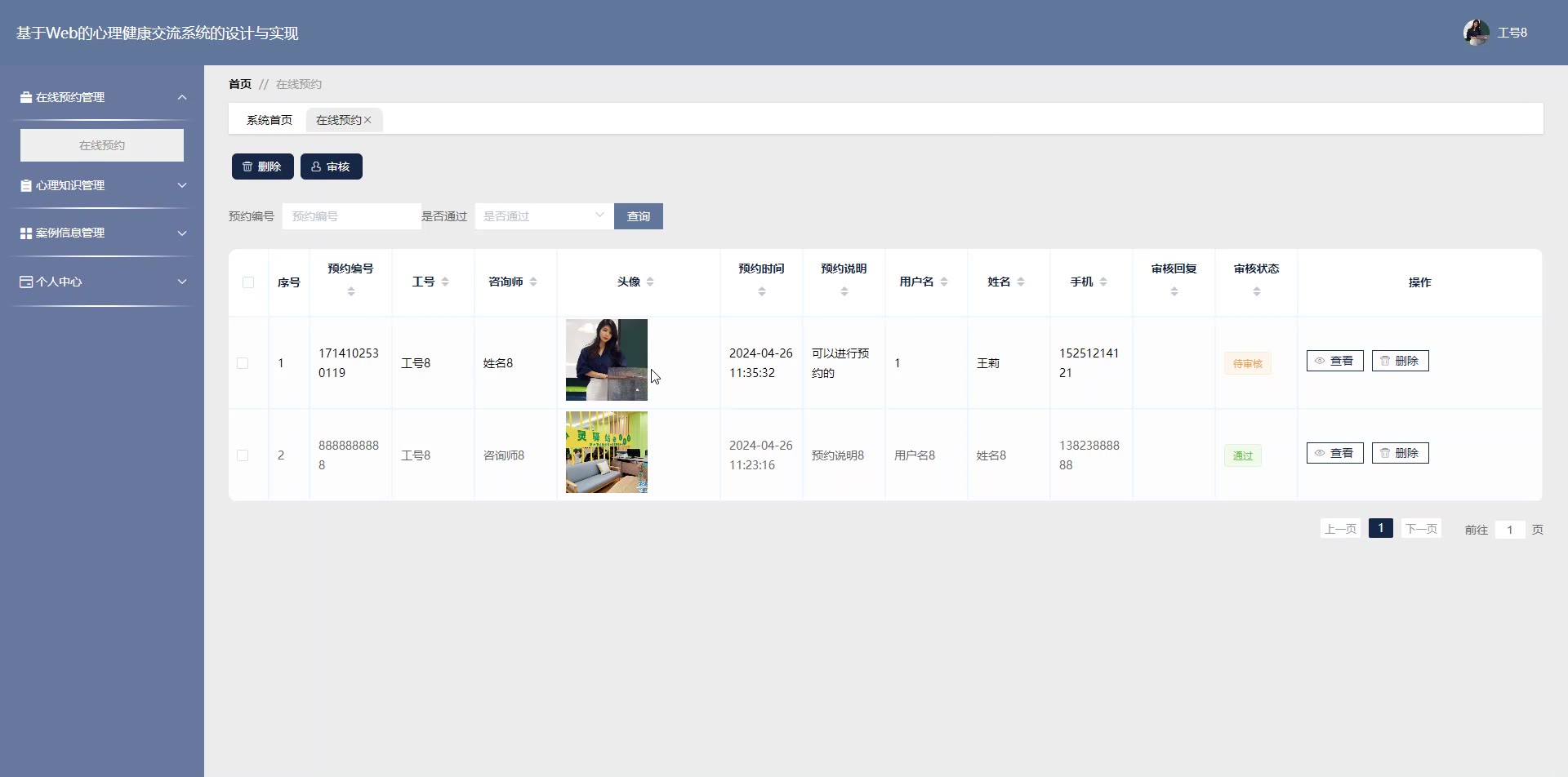Screen dimensions: 1568x777
Task: Focus the 预约编号 search input
Action: (x=352, y=216)
